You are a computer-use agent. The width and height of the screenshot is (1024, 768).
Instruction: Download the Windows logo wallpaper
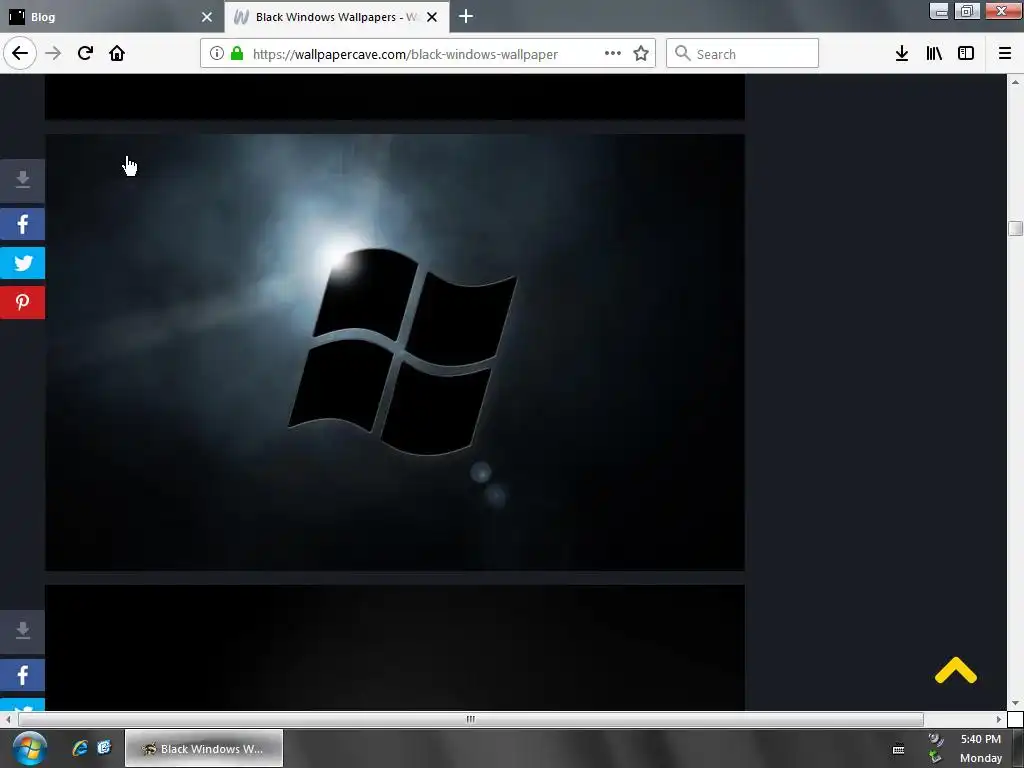(22, 180)
